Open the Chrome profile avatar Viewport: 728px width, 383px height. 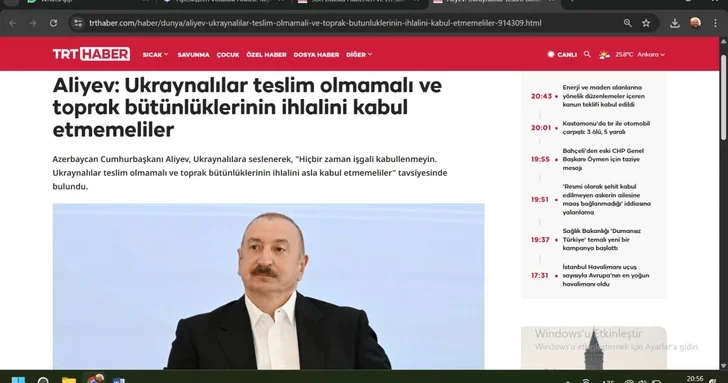pyautogui.click(x=695, y=23)
